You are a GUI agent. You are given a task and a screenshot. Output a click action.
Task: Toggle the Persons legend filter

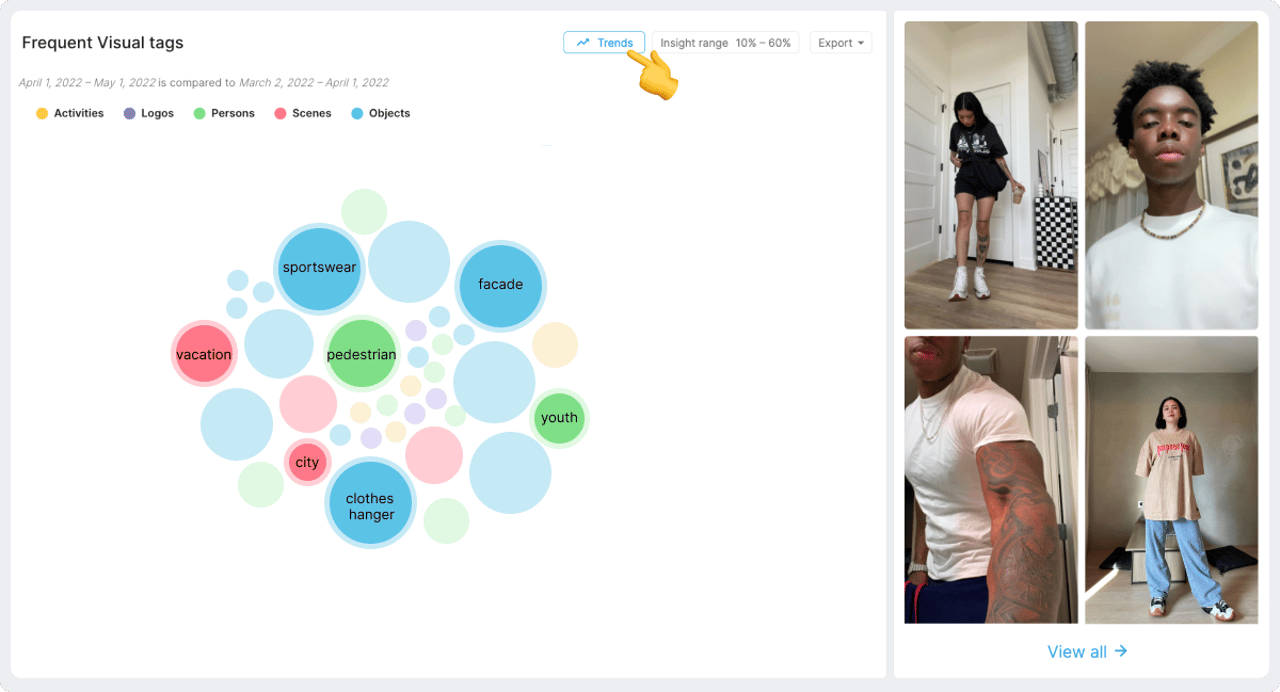pyautogui.click(x=224, y=114)
